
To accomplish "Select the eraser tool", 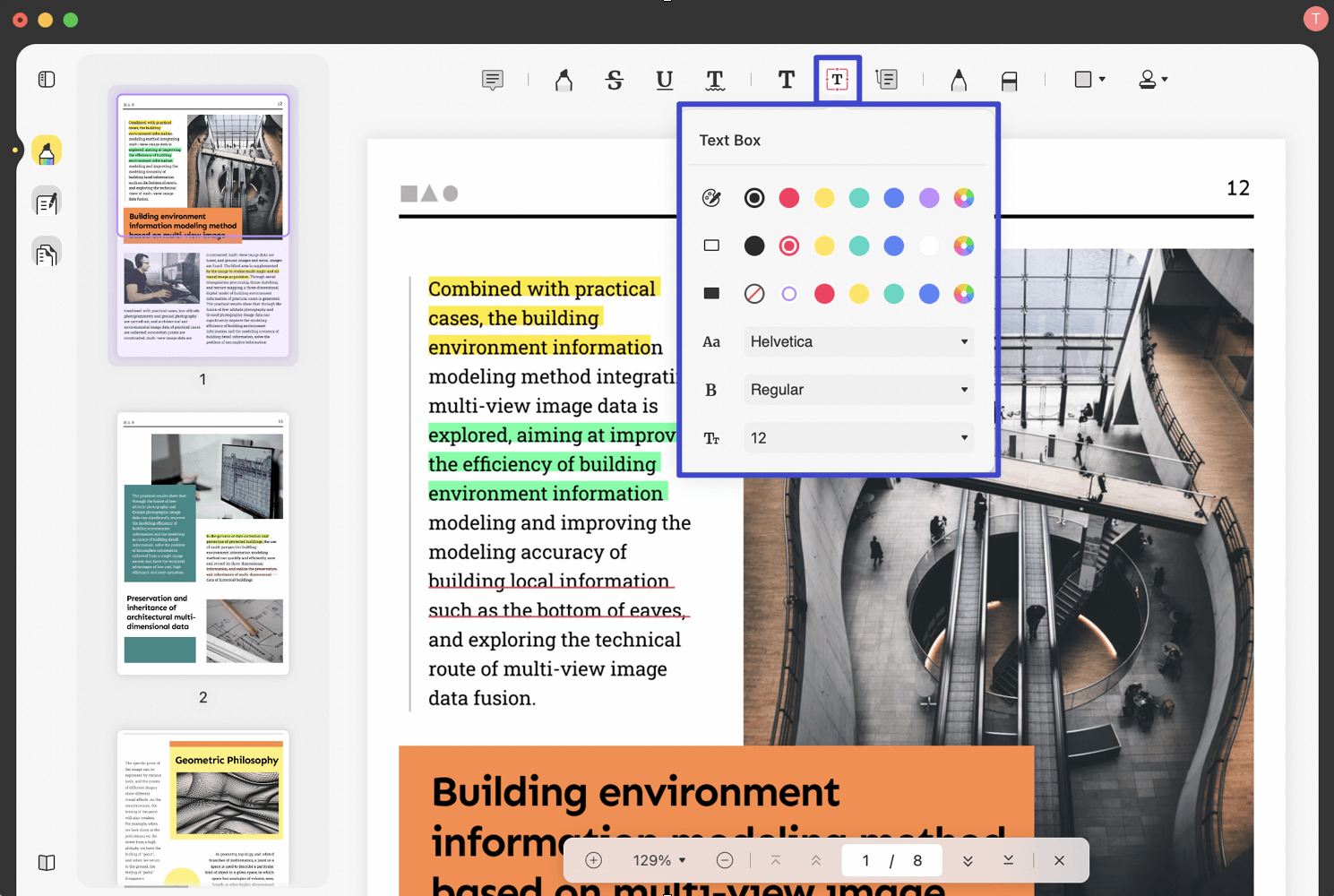I will coord(1010,80).
